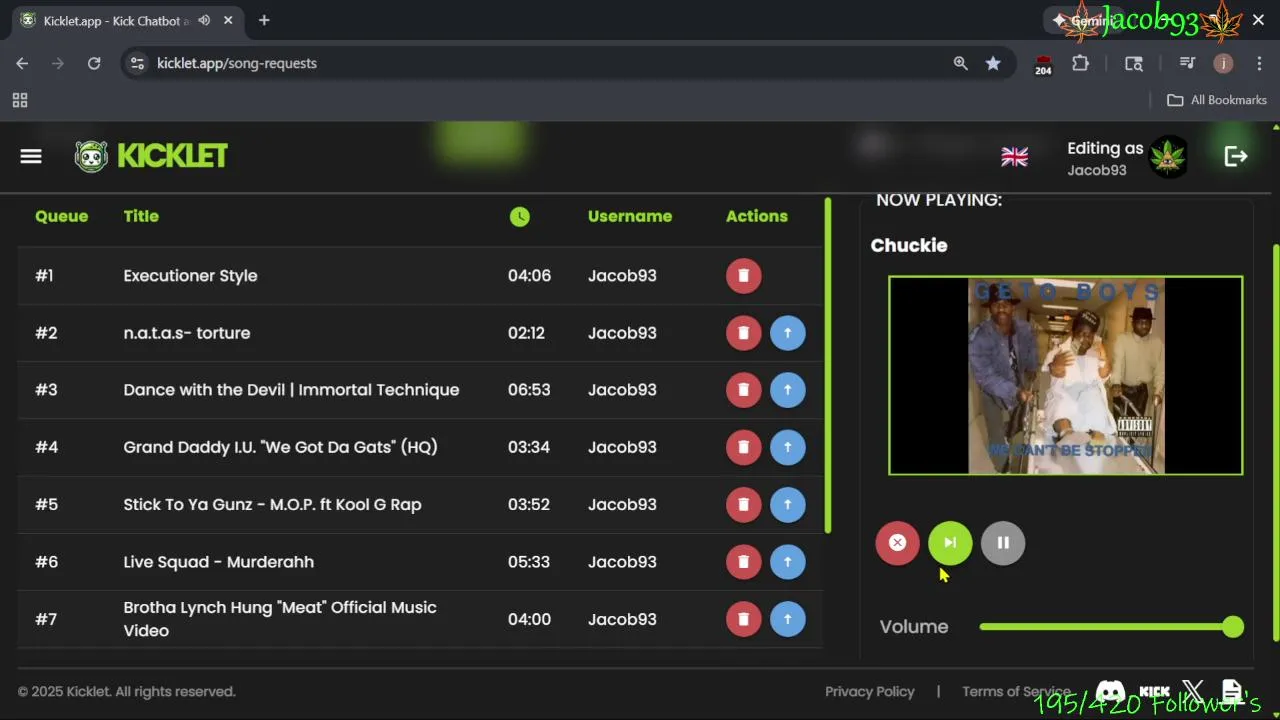Adjust the Volume slider
This screenshot has width=1280, height=720.
1112,627
